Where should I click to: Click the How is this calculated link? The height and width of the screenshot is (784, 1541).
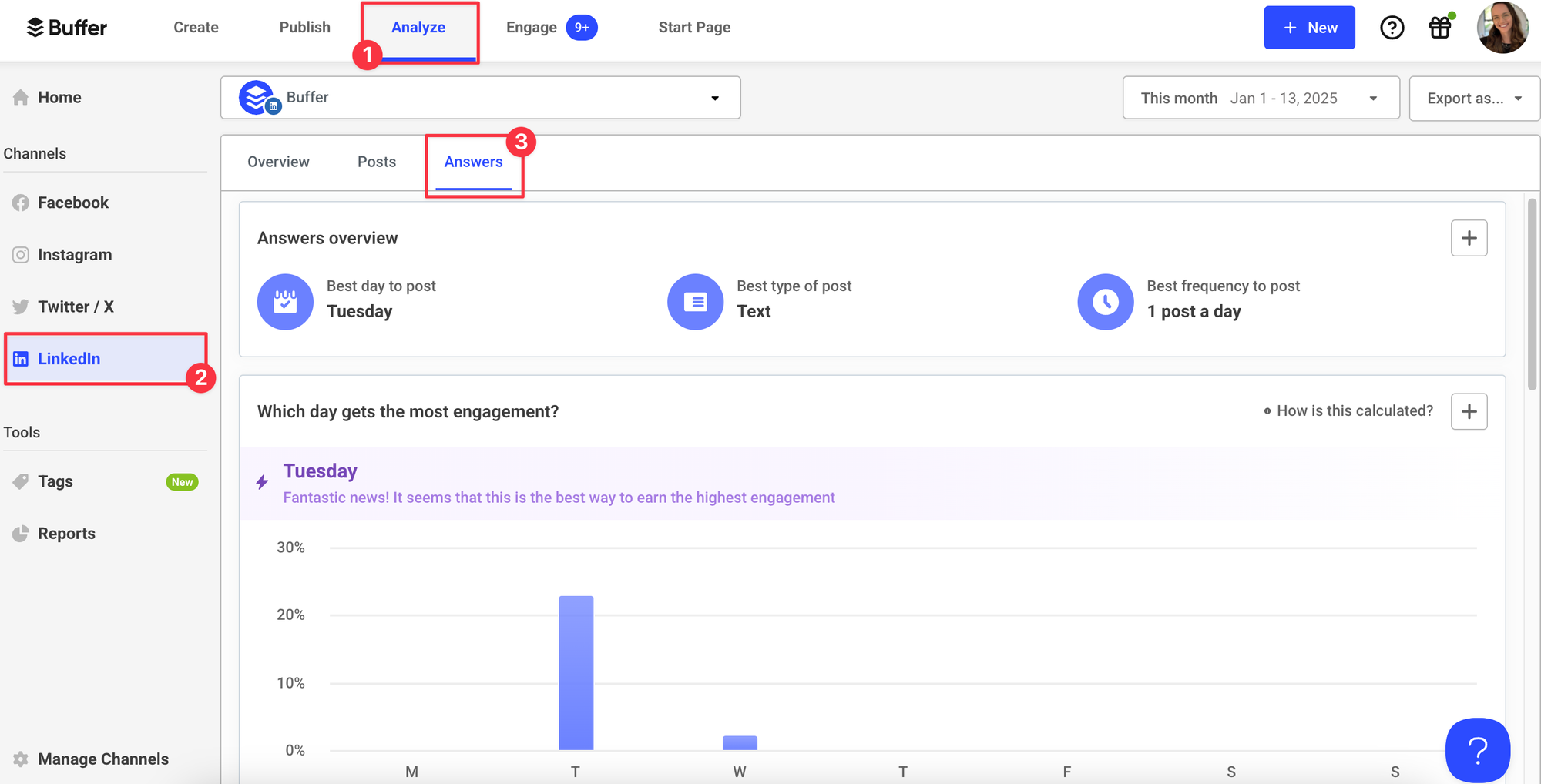[1355, 410]
